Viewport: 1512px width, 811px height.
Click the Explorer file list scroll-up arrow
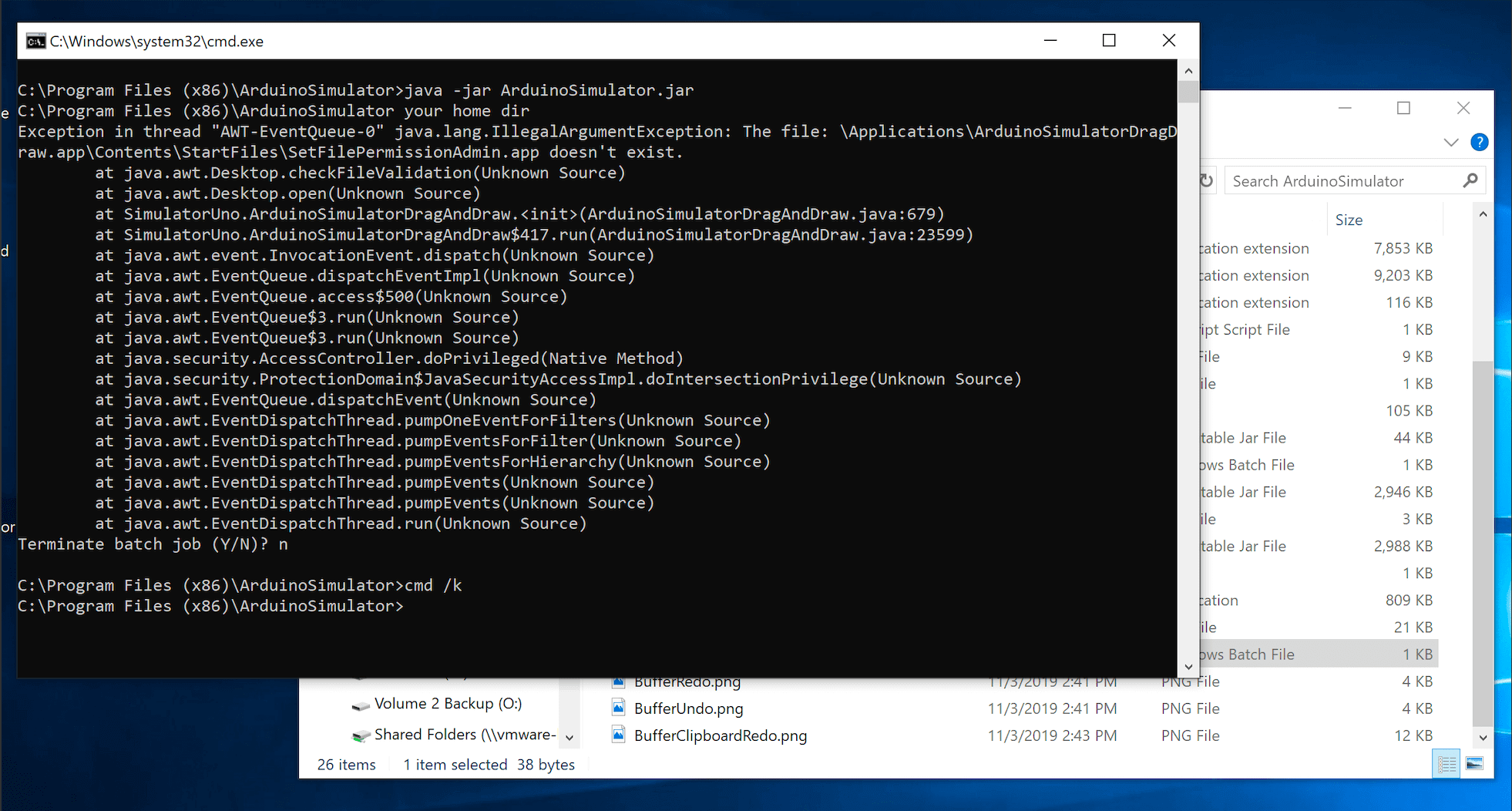(x=1483, y=214)
